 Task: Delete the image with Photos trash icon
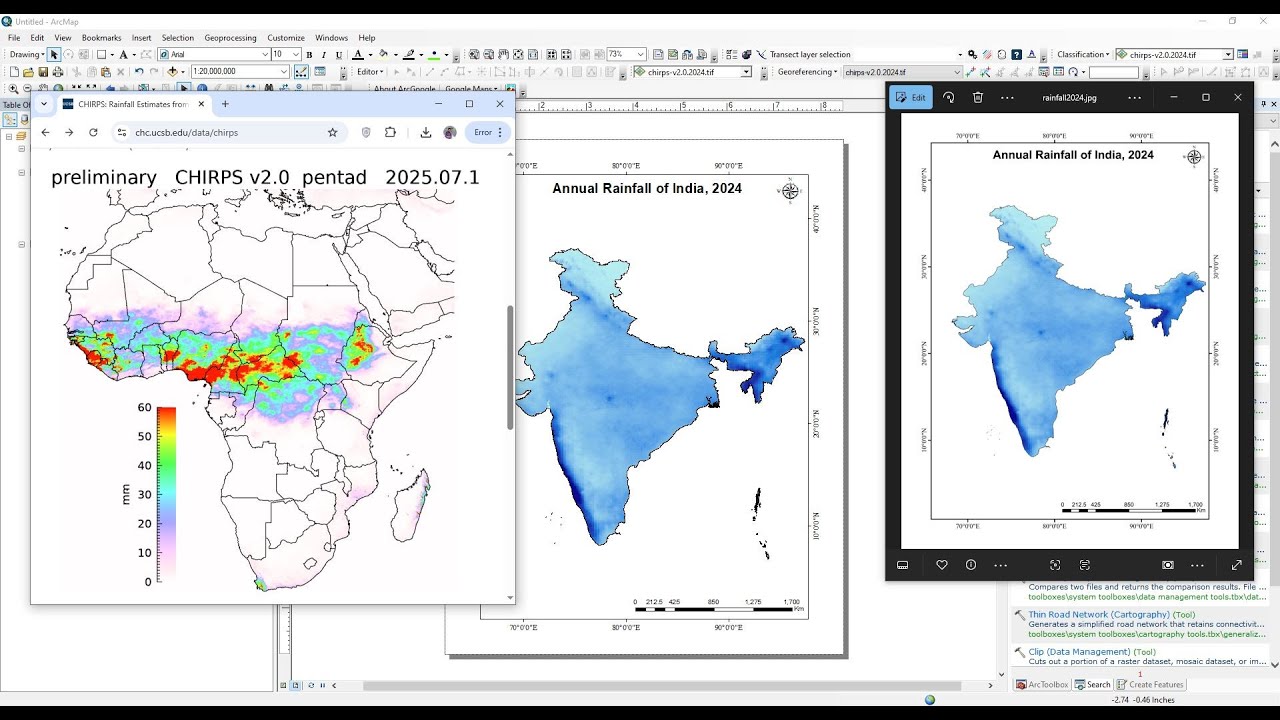(978, 97)
